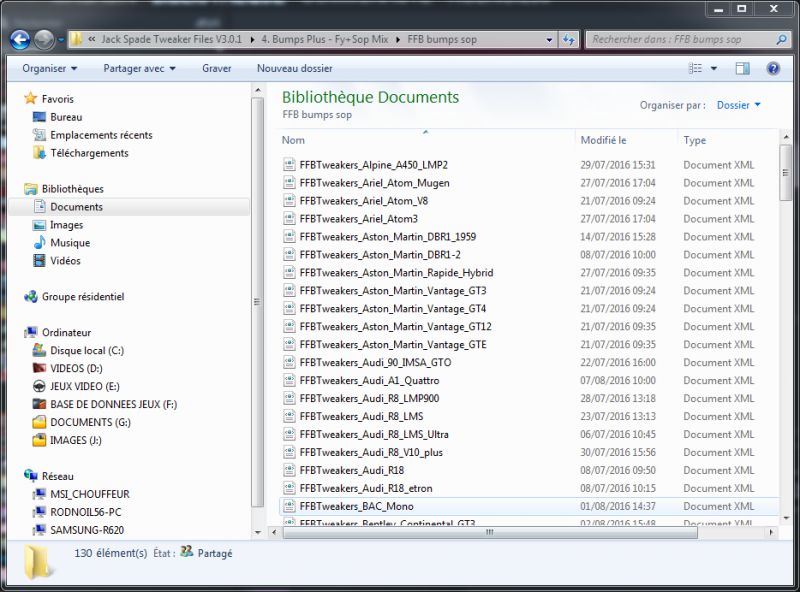Select Ordinateur in navigation pane
Viewport: 800px width, 592px height.
tap(66, 332)
